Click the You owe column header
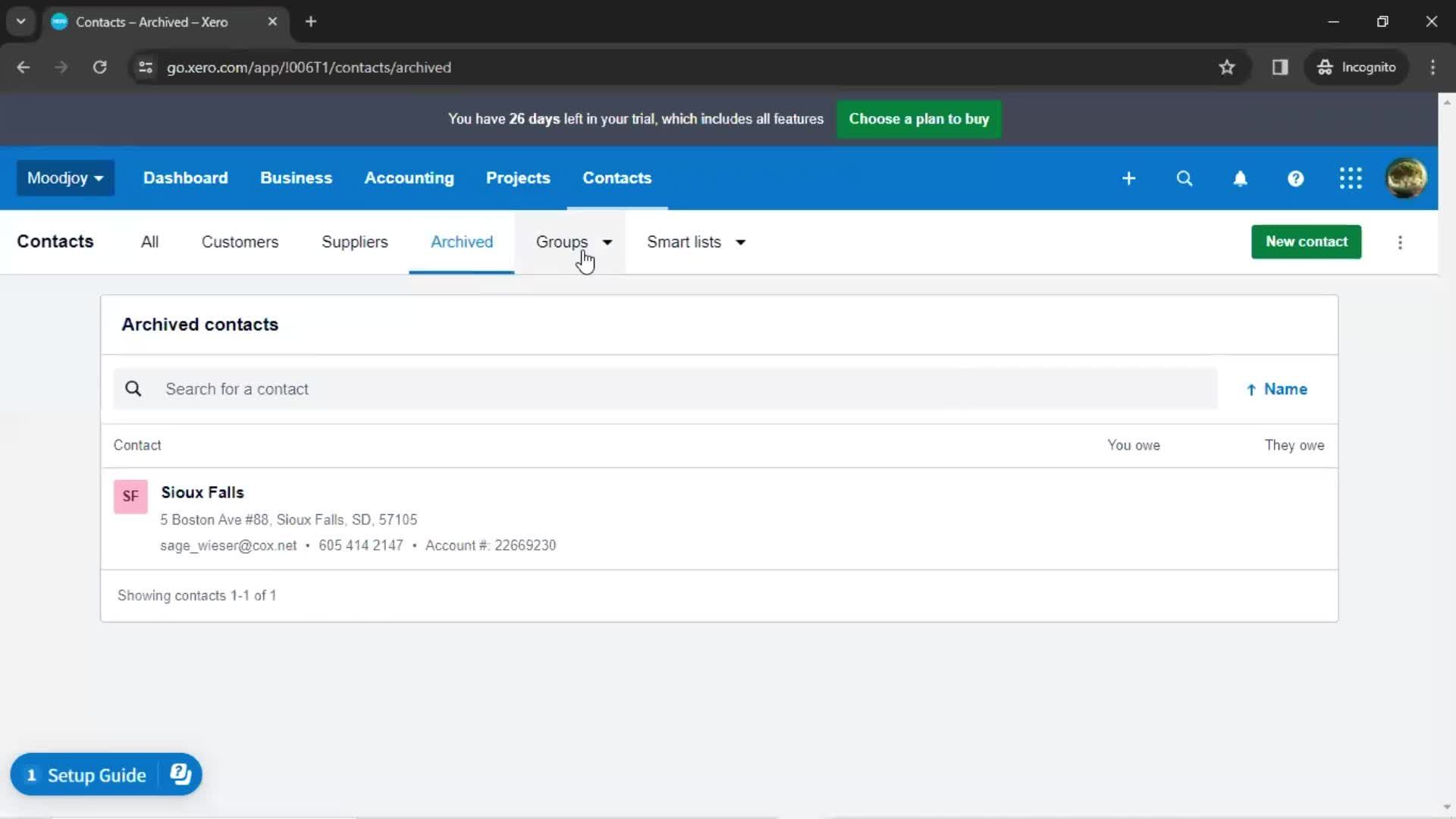 1133,446
